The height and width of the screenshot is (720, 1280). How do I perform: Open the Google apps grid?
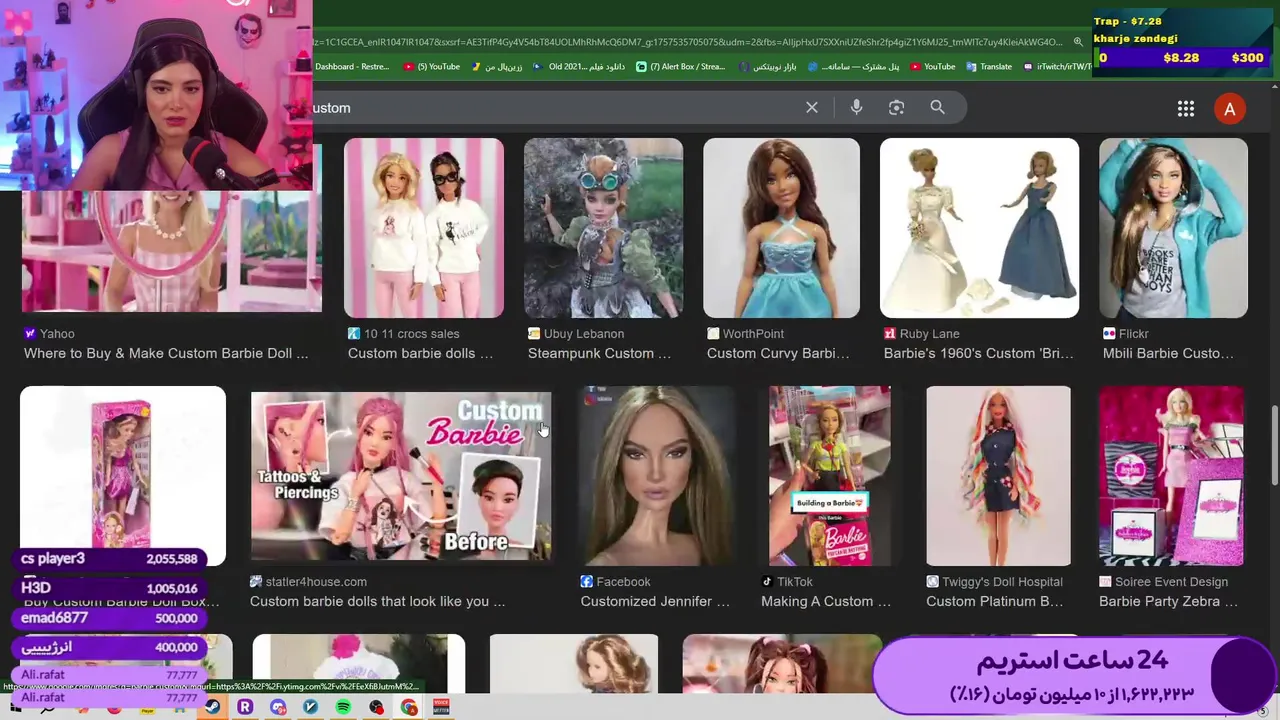tap(1186, 109)
